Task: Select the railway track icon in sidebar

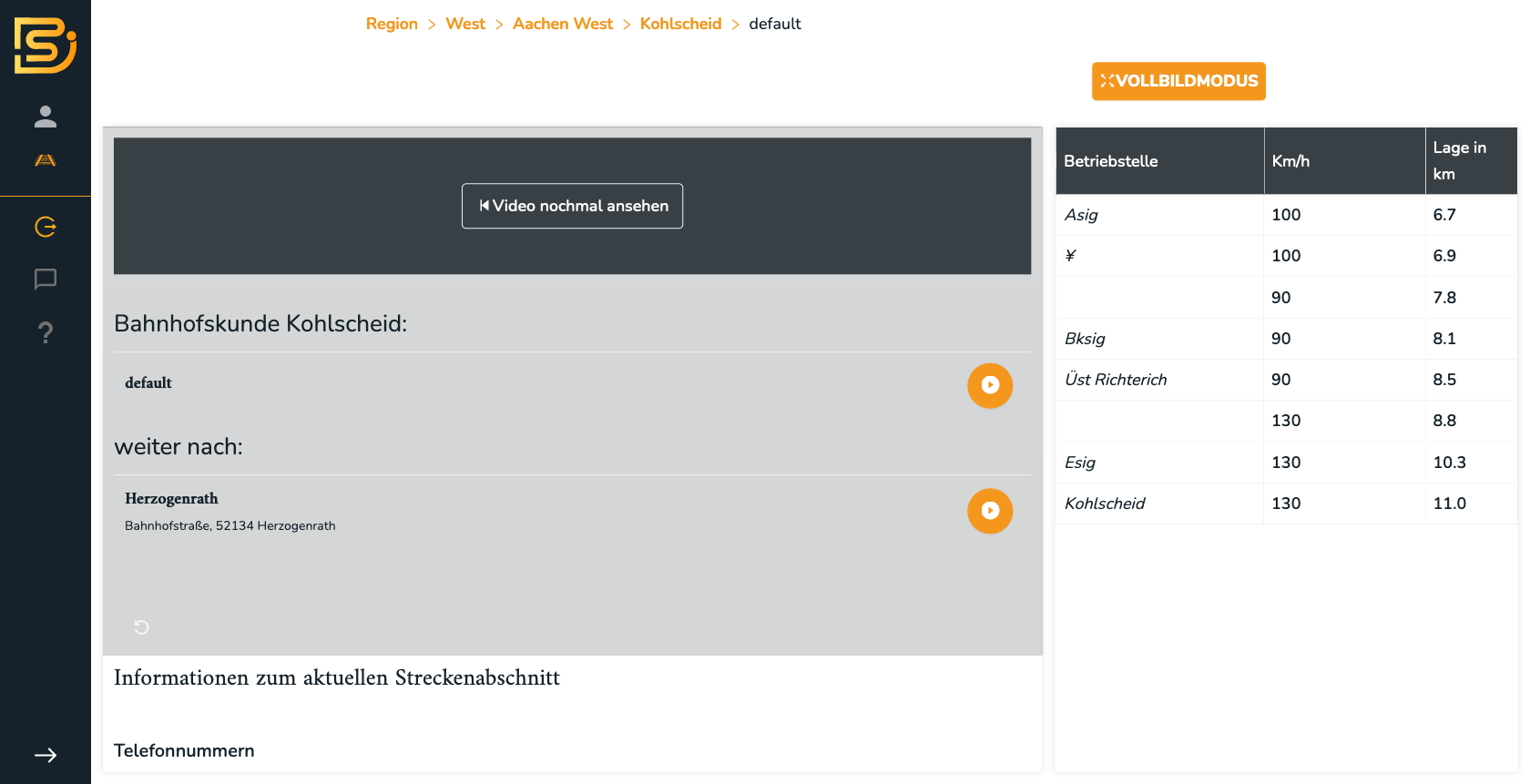Action: 46,160
